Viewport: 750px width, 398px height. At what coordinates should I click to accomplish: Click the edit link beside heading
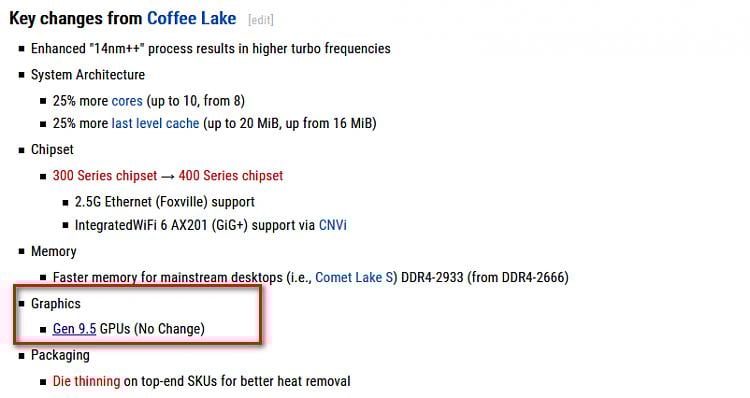pyautogui.click(x=261, y=20)
